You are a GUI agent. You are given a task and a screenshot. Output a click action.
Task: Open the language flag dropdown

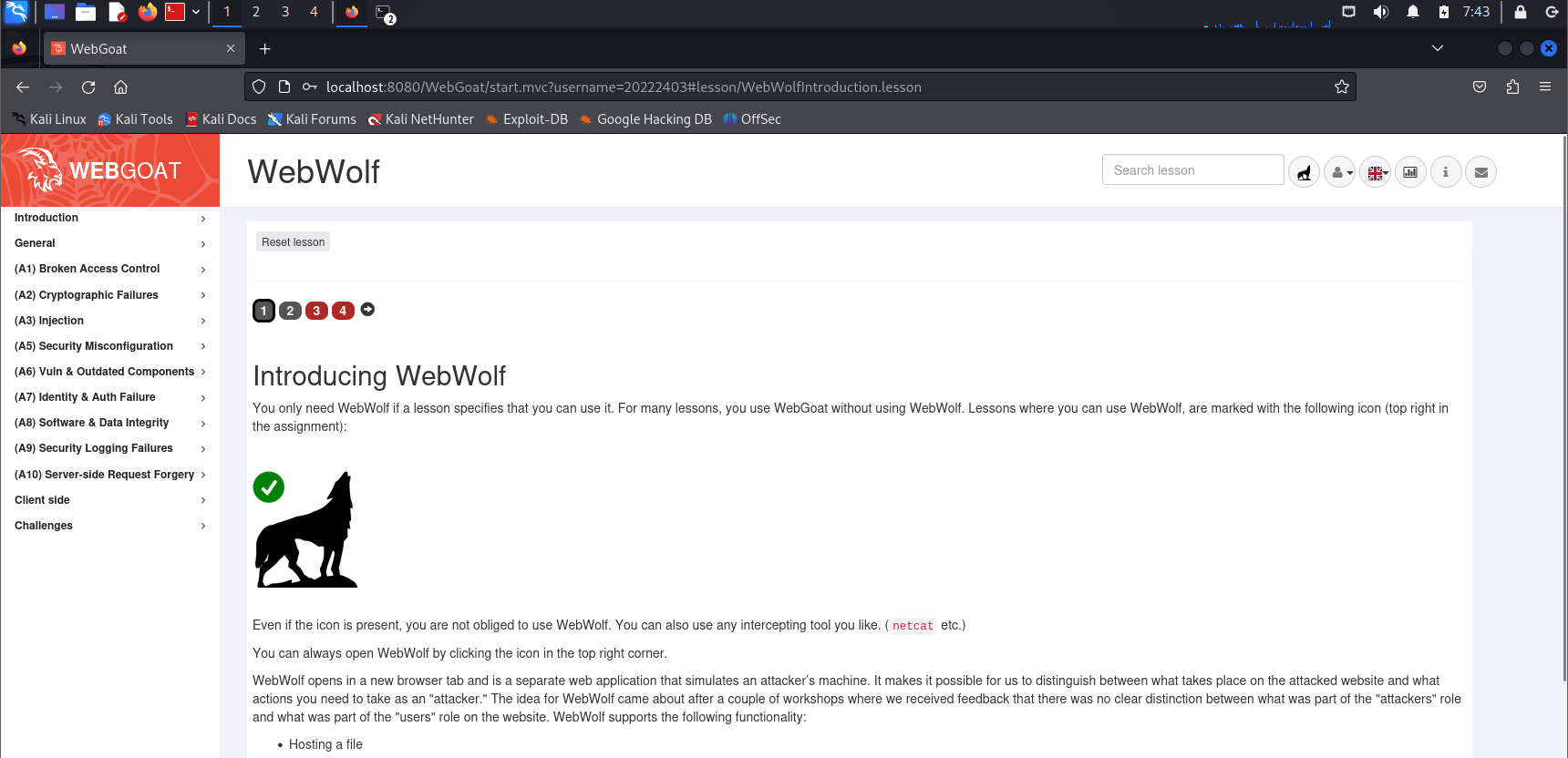[1376, 172]
